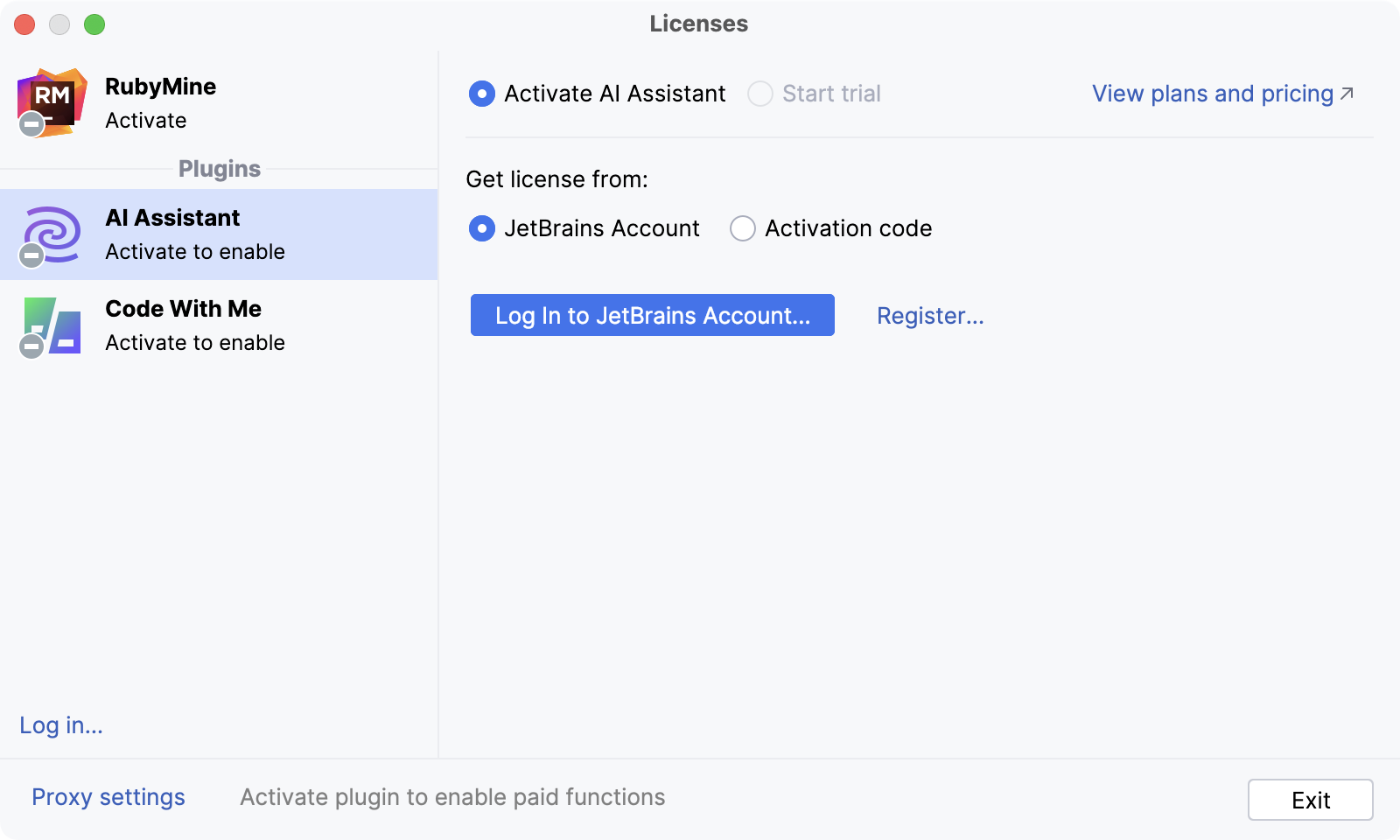Click the external-link arrow next to pricing

coord(1347,91)
